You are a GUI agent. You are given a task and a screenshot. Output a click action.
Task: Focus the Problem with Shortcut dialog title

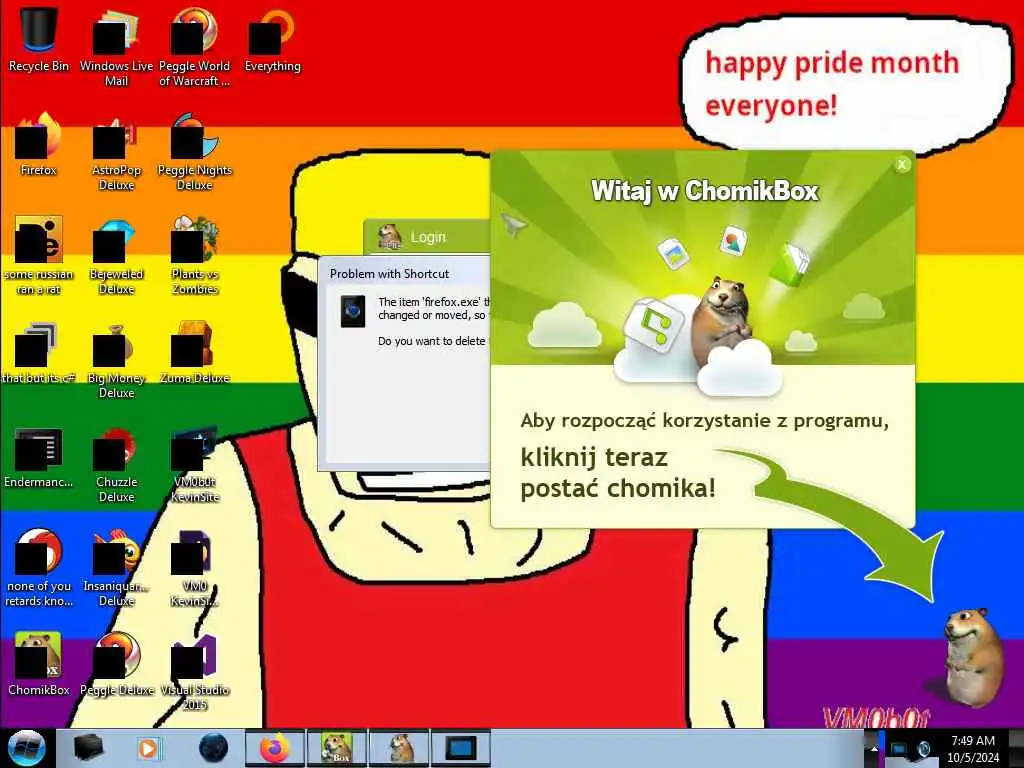[x=389, y=274]
